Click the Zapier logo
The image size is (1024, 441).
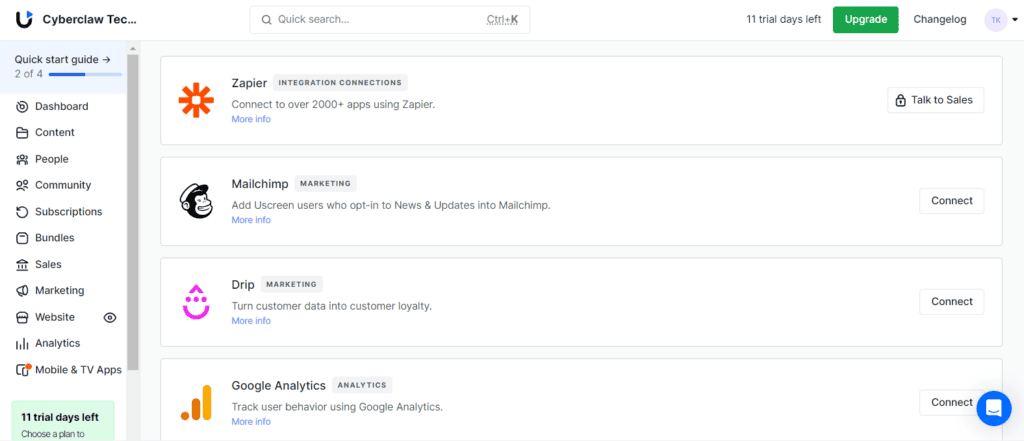196,100
